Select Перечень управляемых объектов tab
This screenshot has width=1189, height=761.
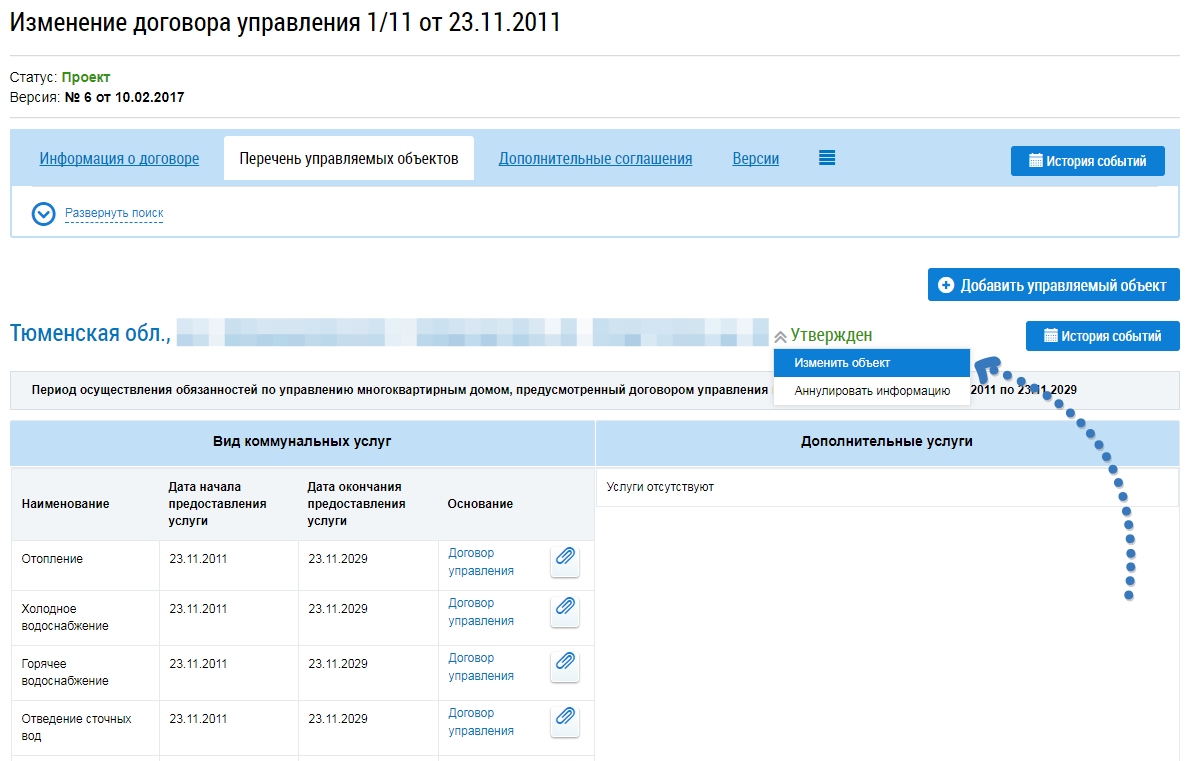(349, 158)
